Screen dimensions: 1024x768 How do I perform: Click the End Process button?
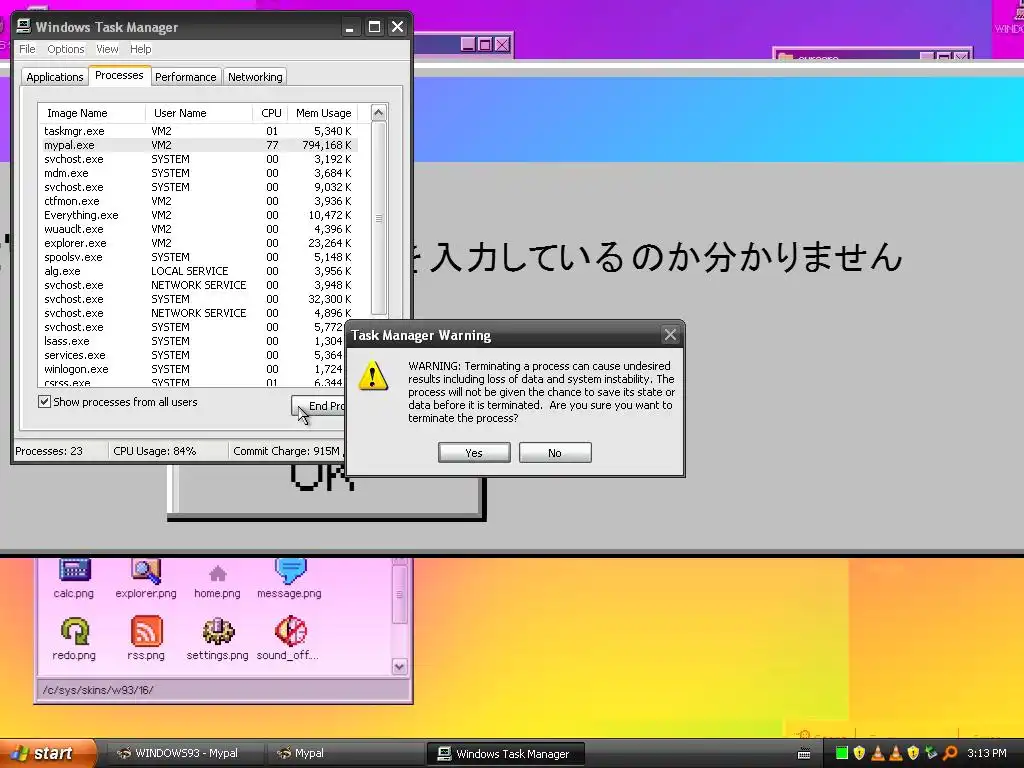click(318, 406)
